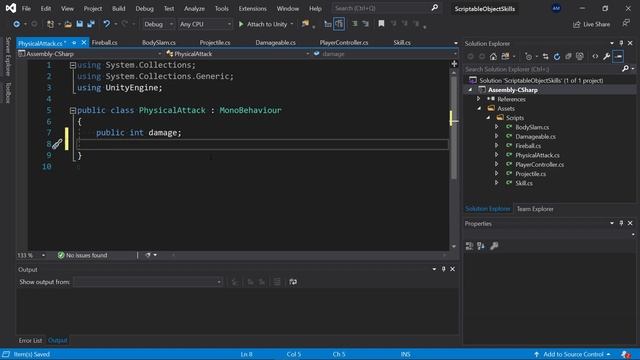Open Property Pages wrench in Properties panel
Screen dimensions: 640x360
494,246
